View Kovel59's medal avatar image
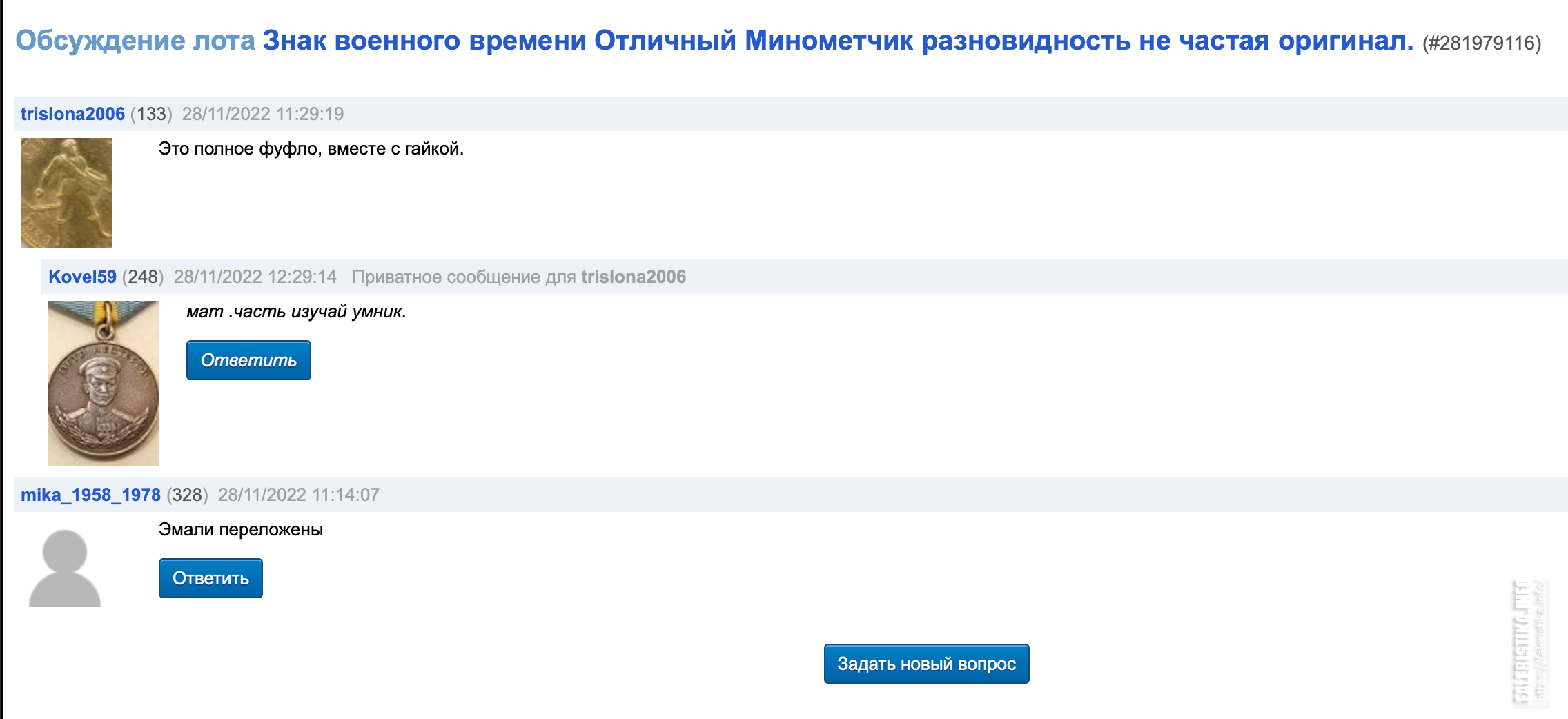The image size is (1568, 719). click(104, 384)
